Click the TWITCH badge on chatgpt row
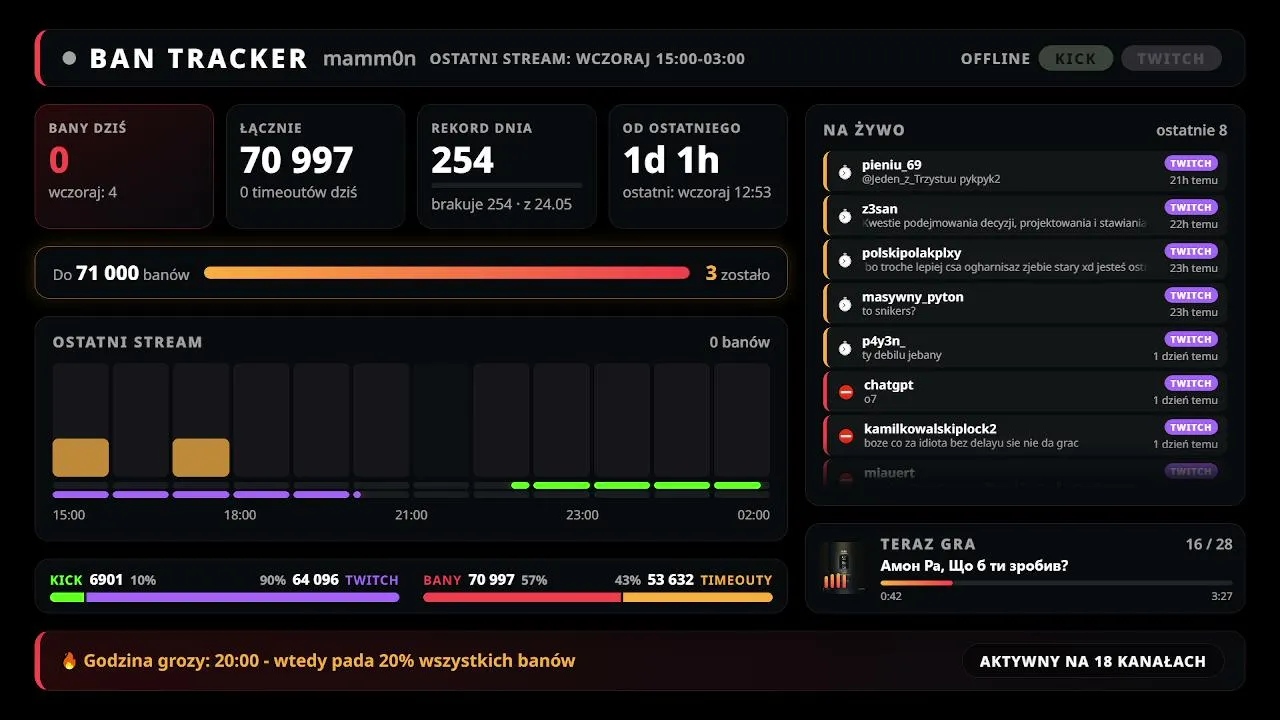 pos(1191,383)
